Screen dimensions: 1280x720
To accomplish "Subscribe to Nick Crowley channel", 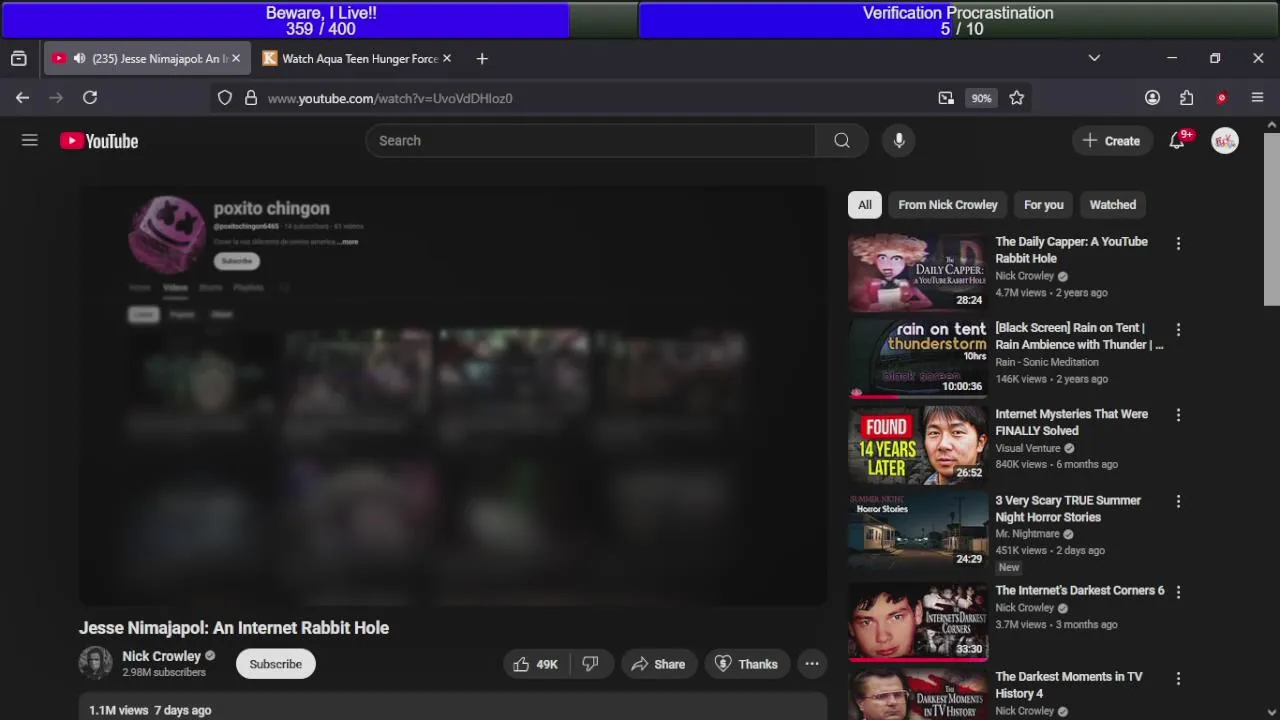I will click(275, 664).
